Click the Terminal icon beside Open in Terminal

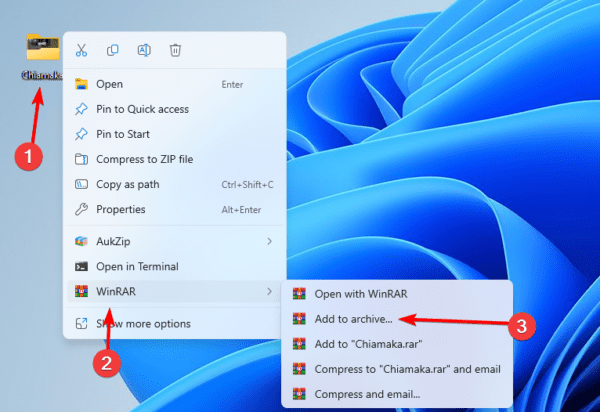tap(81, 267)
